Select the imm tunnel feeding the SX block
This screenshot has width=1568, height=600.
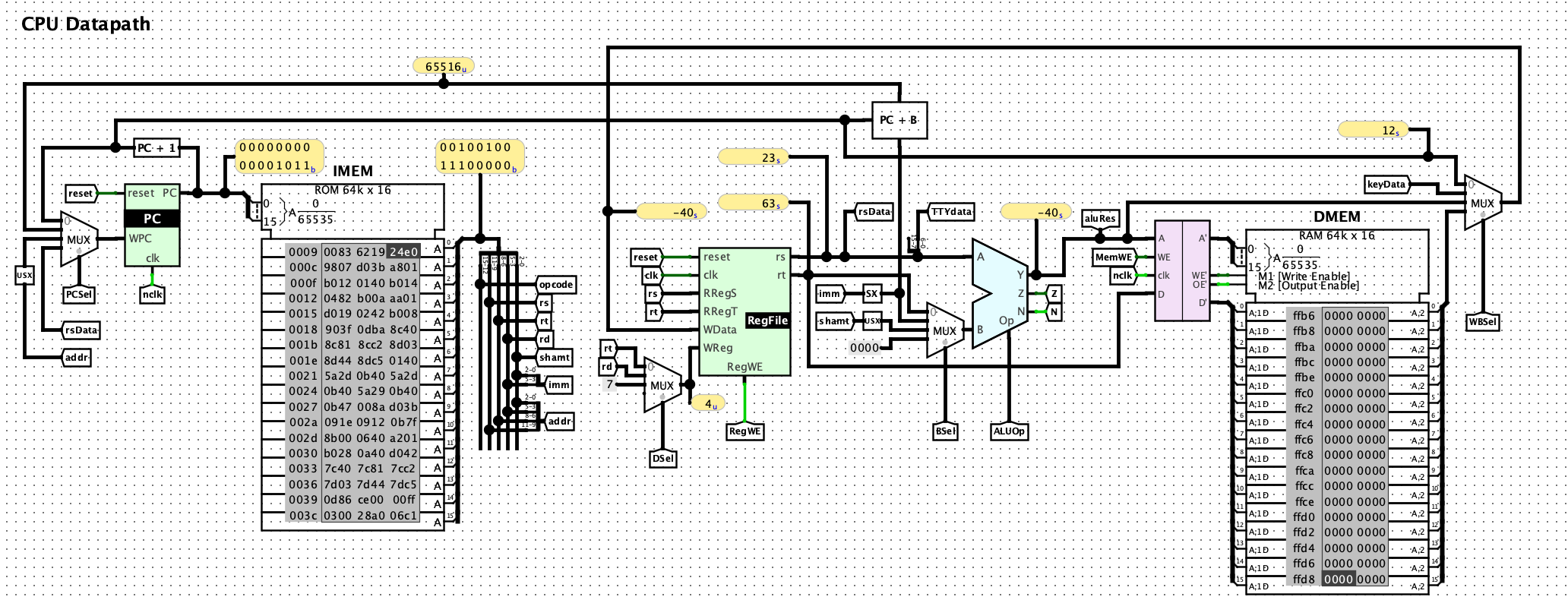point(830,294)
